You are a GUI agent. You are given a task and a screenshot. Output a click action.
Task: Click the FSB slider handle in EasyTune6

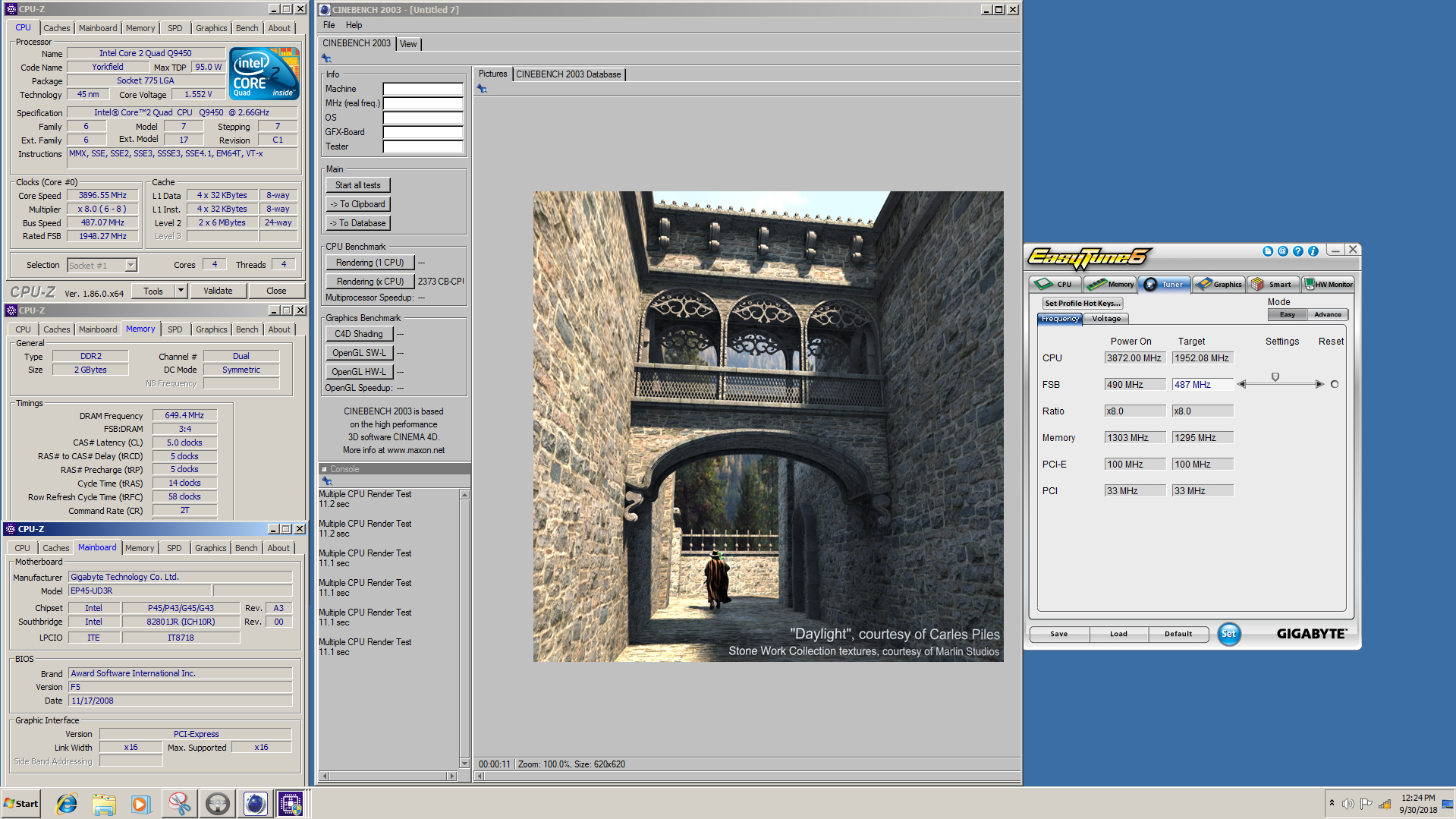tap(1275, 377)
